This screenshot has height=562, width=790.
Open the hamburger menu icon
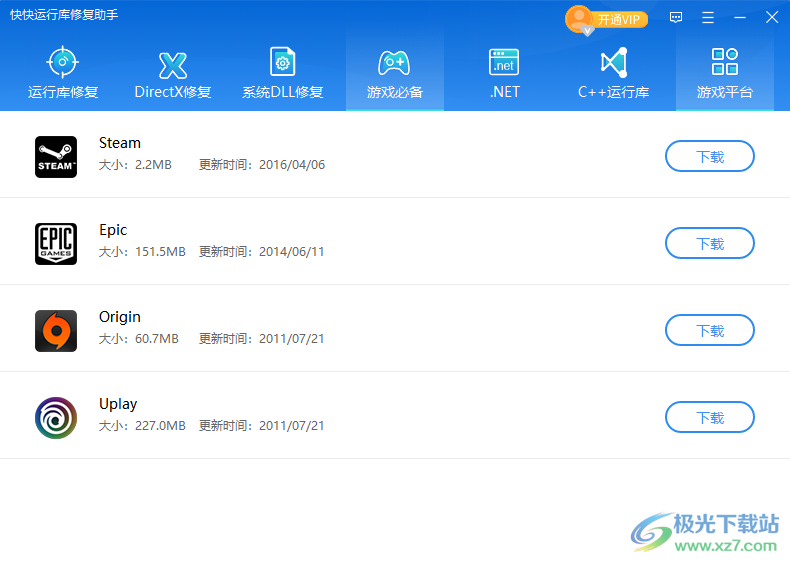pyautogui.click(x=708, y=18)
